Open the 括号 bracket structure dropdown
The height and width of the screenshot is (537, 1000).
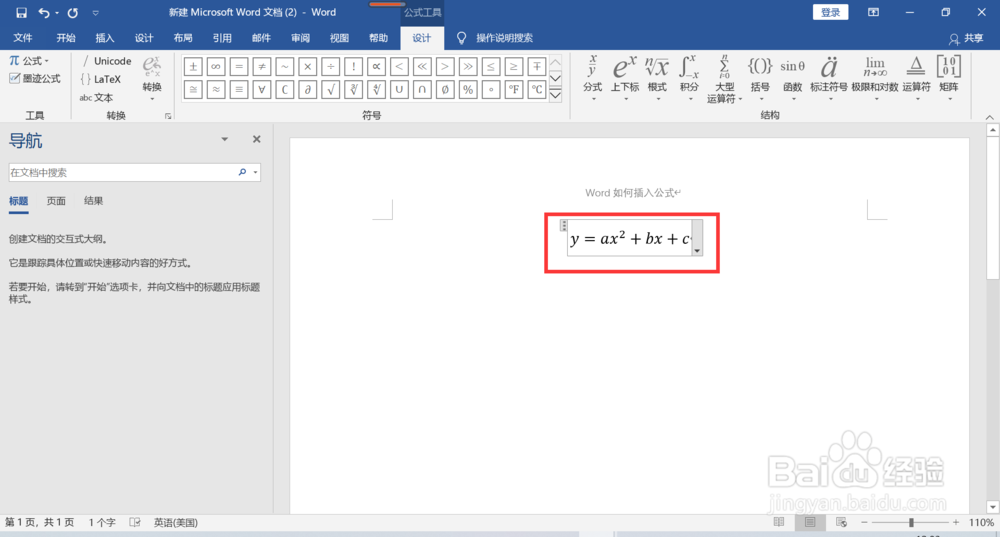tap(760, 78)
